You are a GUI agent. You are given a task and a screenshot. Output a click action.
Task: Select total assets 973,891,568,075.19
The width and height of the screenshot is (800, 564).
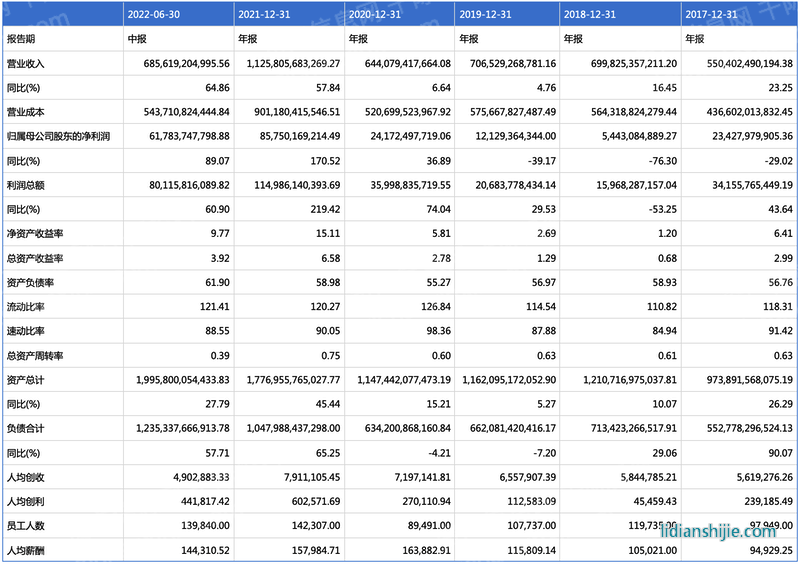[750, 380]
